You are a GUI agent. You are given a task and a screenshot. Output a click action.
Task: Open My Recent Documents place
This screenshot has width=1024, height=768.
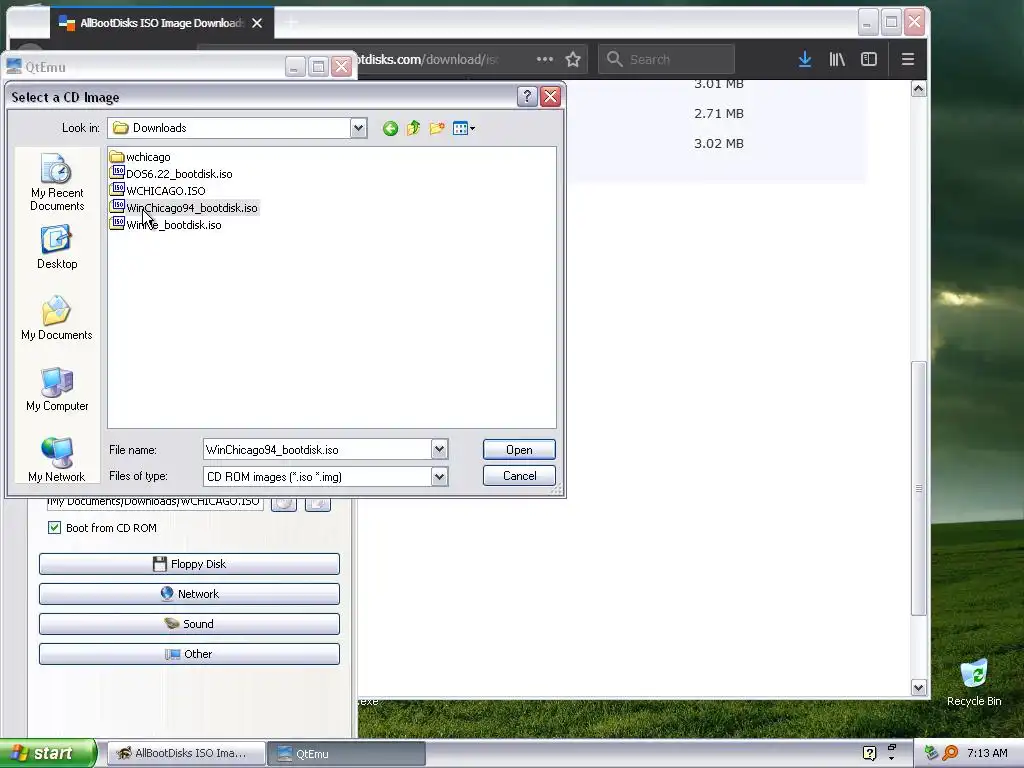pos(57,182)
